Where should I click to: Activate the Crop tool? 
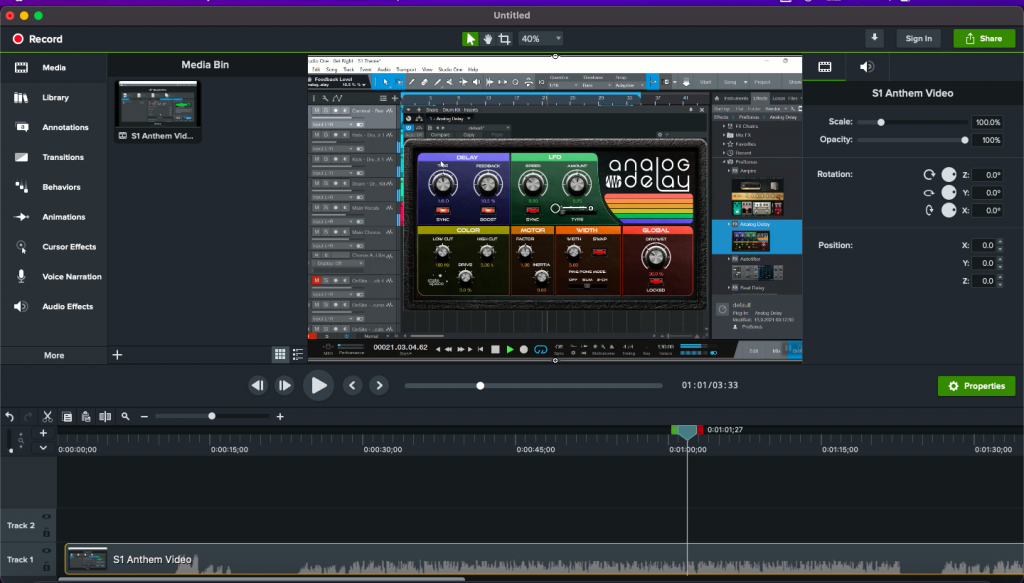(504, 39)
